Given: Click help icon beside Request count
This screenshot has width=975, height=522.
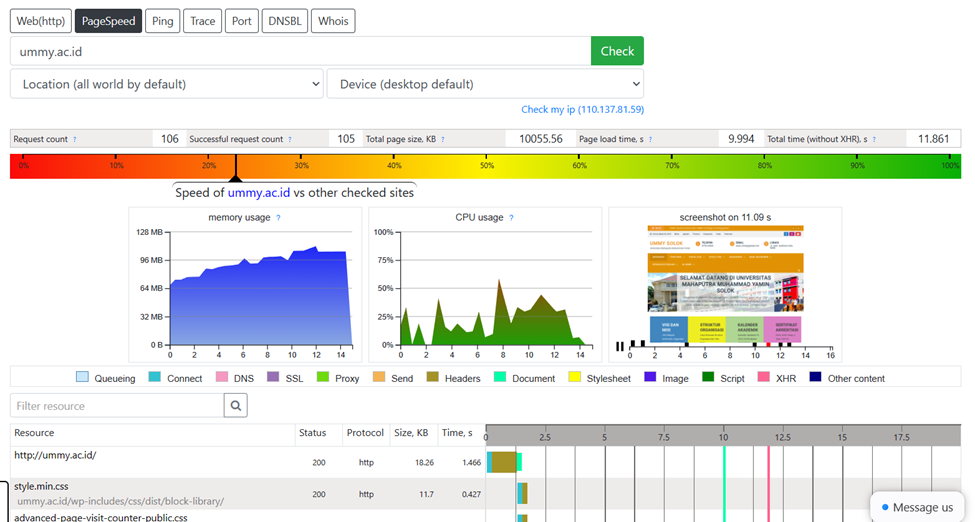Looking at the screenshot, I should click(x=75, y=140).
